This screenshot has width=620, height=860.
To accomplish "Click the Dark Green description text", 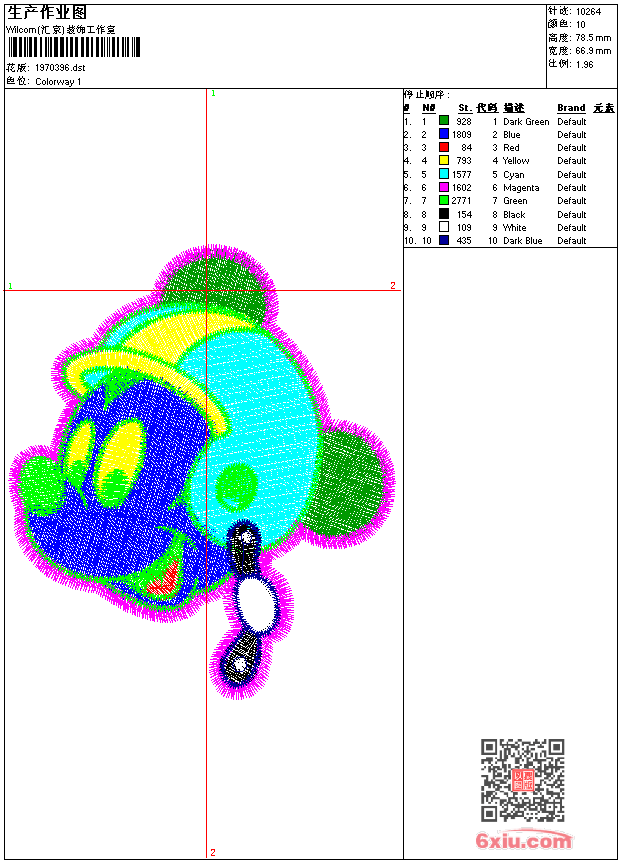I will point(526,122).
